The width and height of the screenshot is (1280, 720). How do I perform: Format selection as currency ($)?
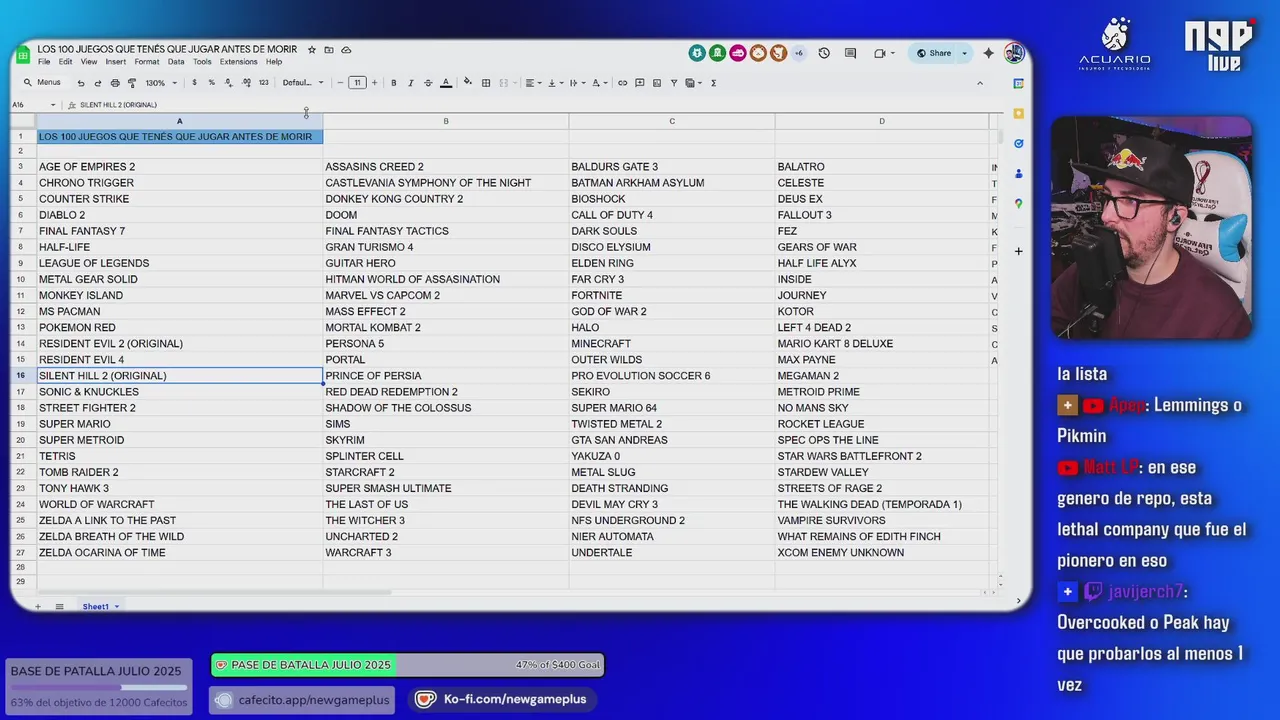point(194,83)
